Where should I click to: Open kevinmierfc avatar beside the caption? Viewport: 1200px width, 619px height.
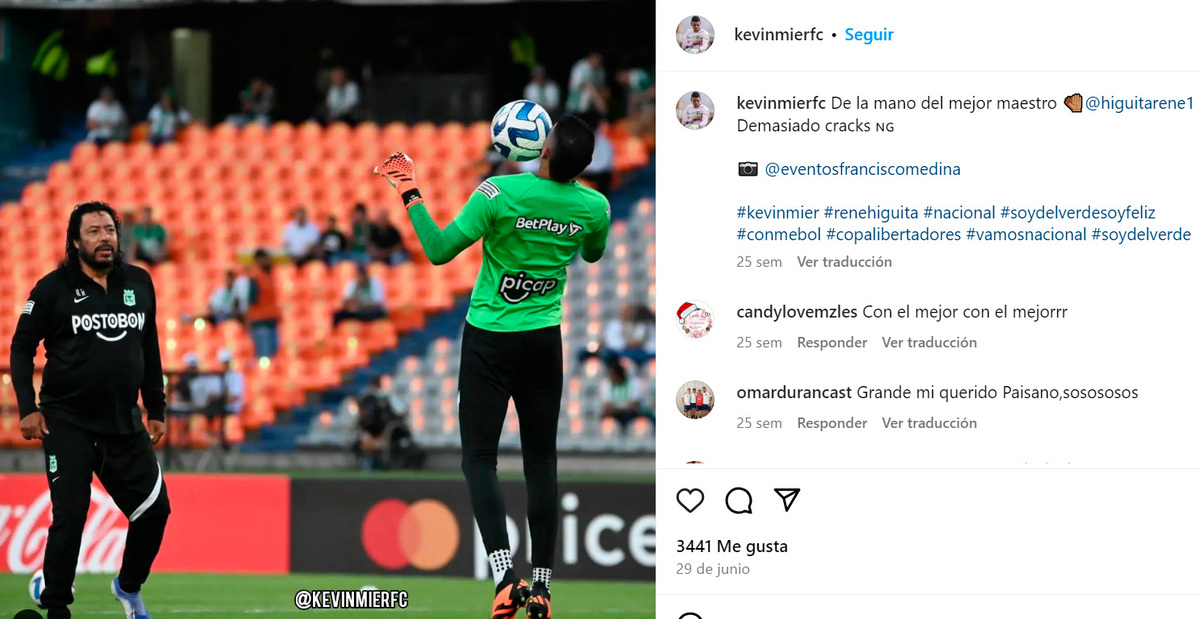pos(695,110)
